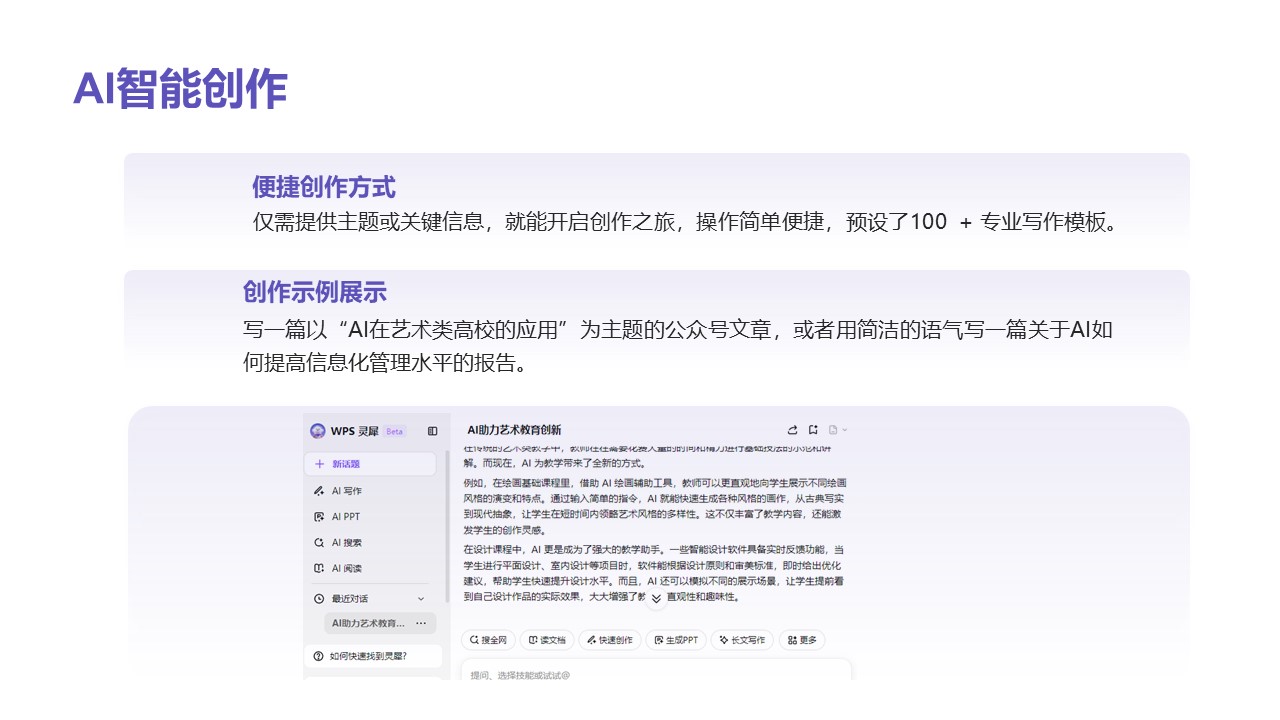Click the bookmark-add icon in the chat header

813,430
